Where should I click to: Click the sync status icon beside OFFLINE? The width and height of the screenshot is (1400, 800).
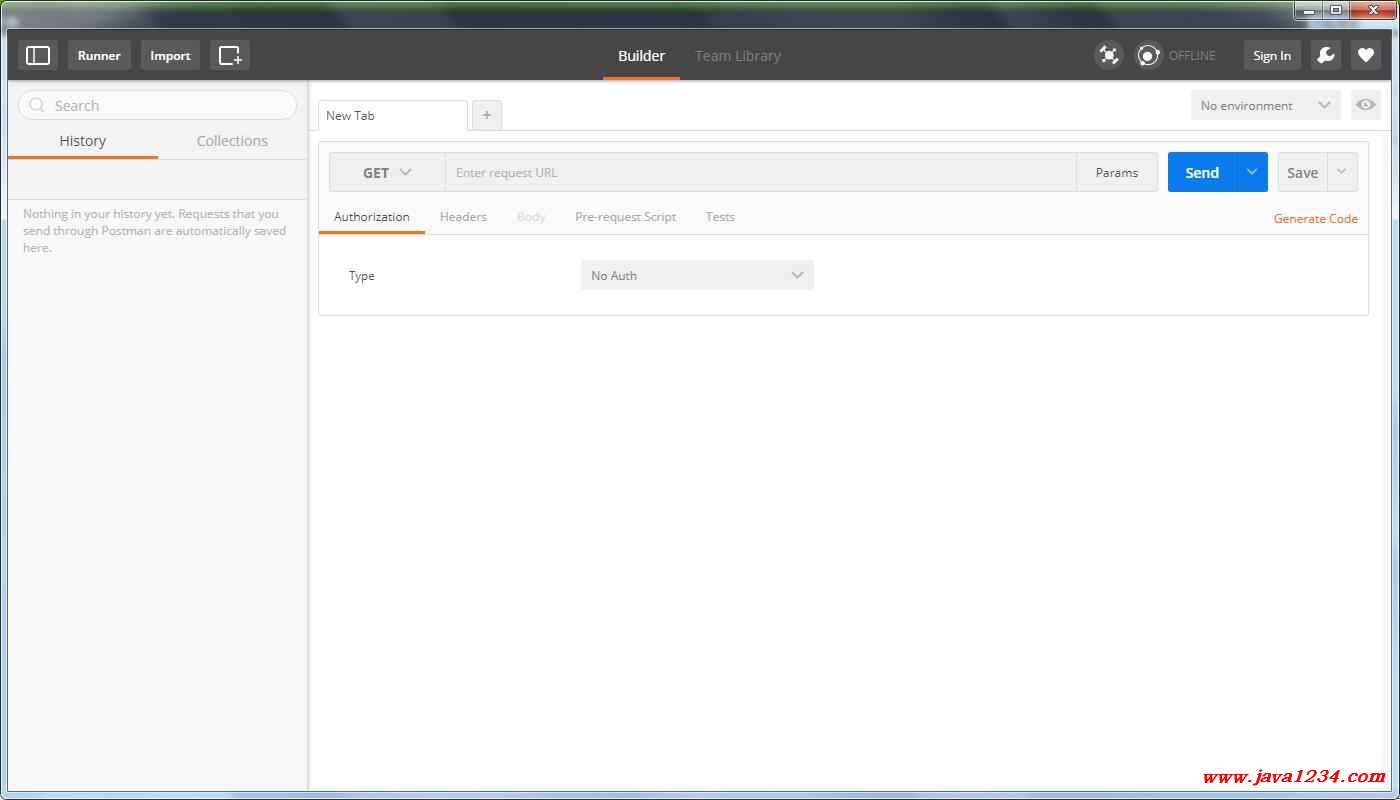(x=1149, y=56)
